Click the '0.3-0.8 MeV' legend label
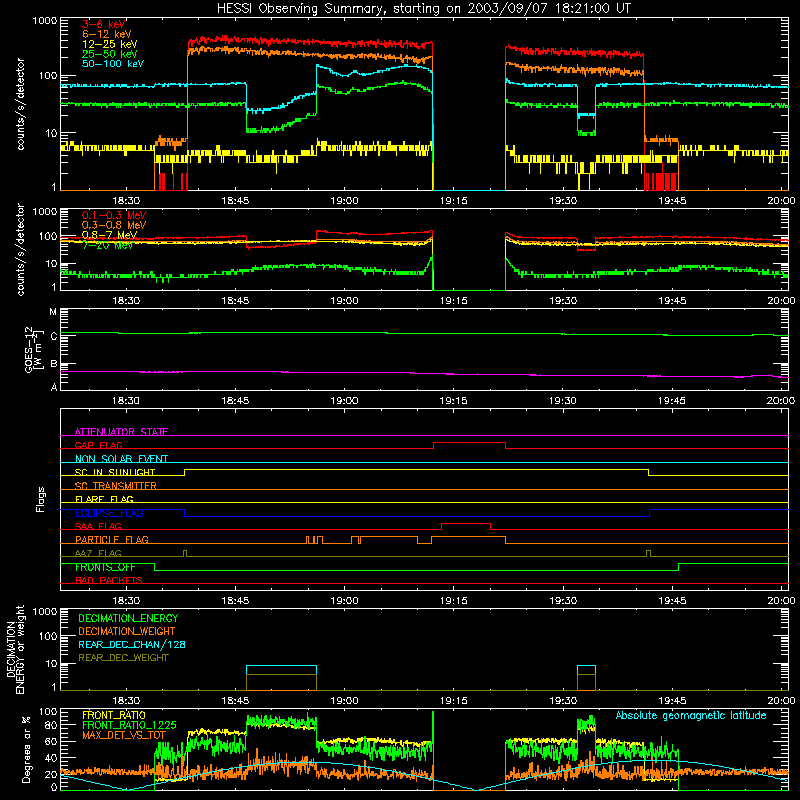Image resolution: width=800 pixels, height=800 pixels. coord(114,225)
